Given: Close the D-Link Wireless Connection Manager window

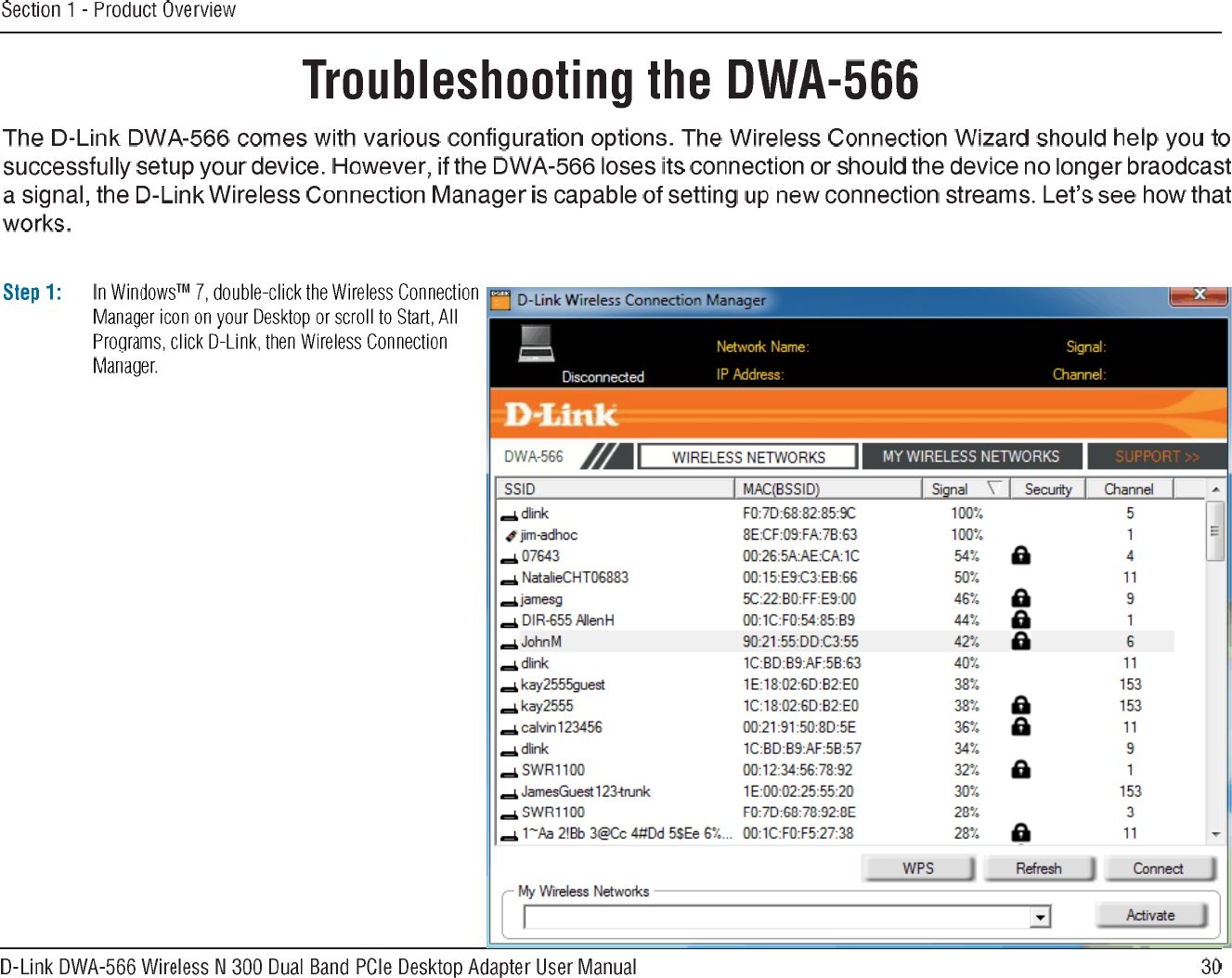Looking at the screenshot, I should click(1199, 294).
